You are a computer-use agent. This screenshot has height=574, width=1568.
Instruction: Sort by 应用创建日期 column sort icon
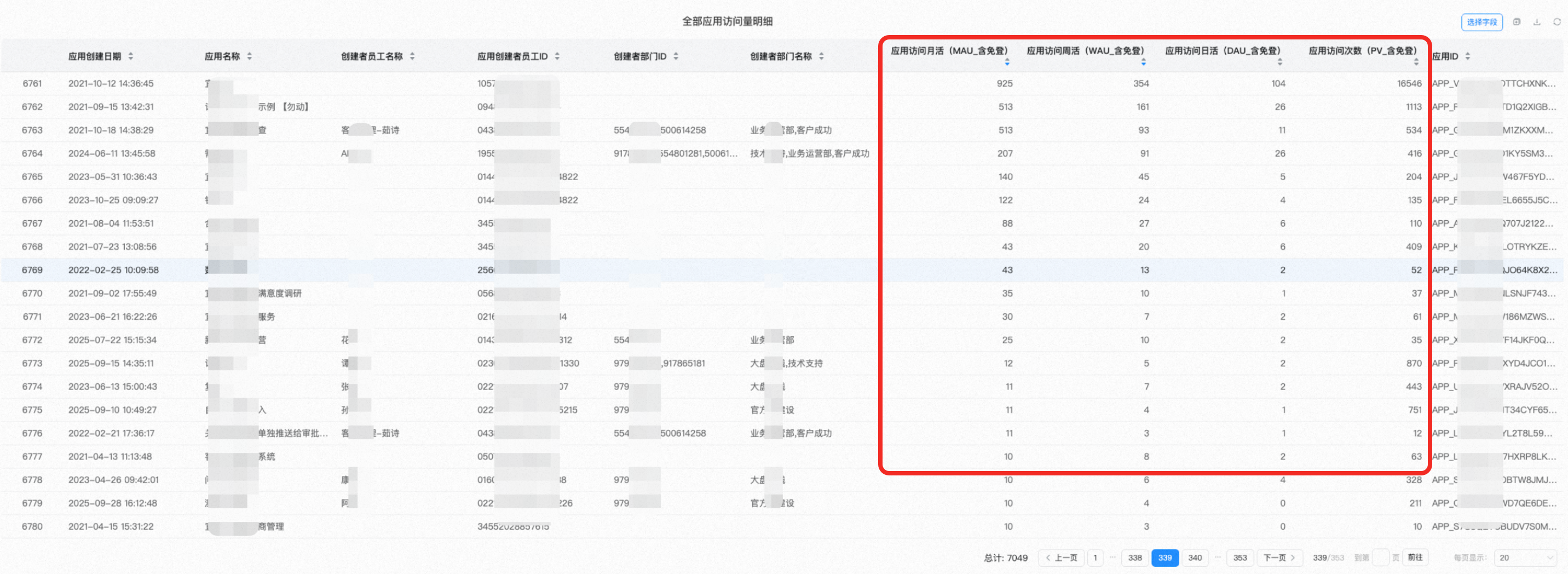(131, 56)
